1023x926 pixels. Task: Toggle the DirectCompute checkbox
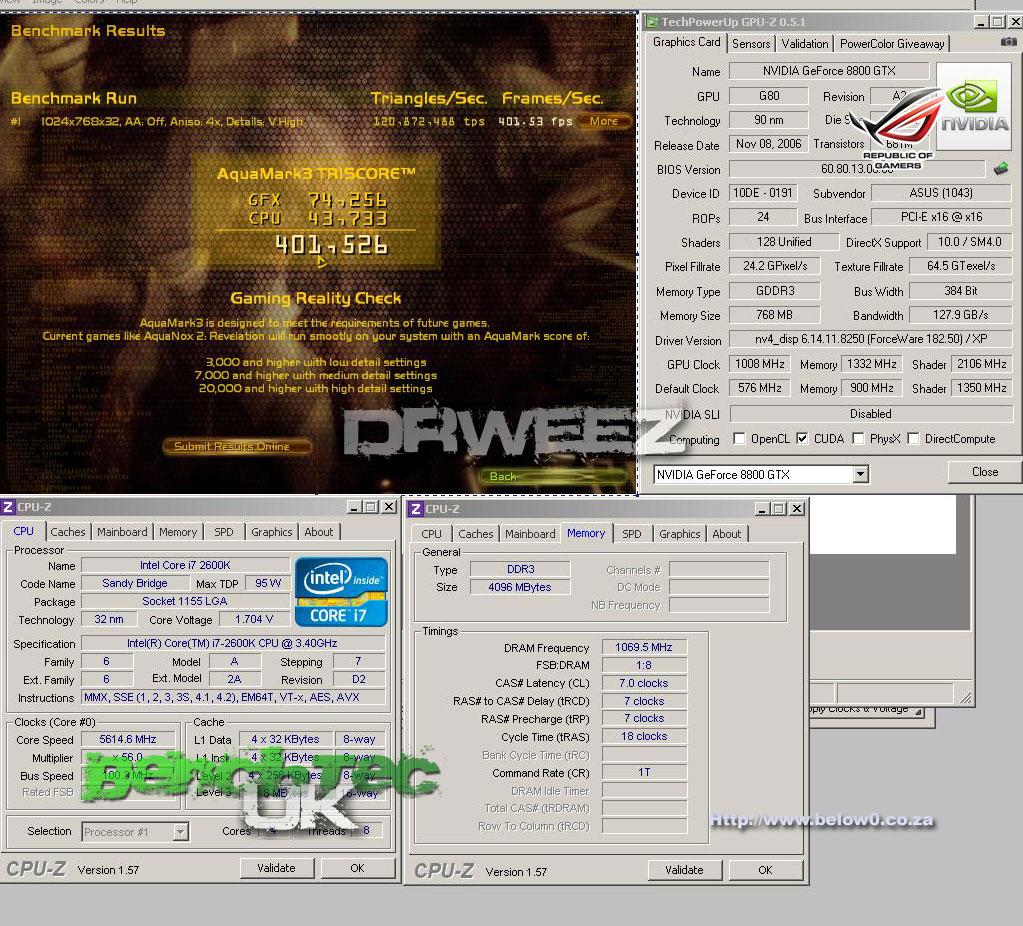[913, 439]
